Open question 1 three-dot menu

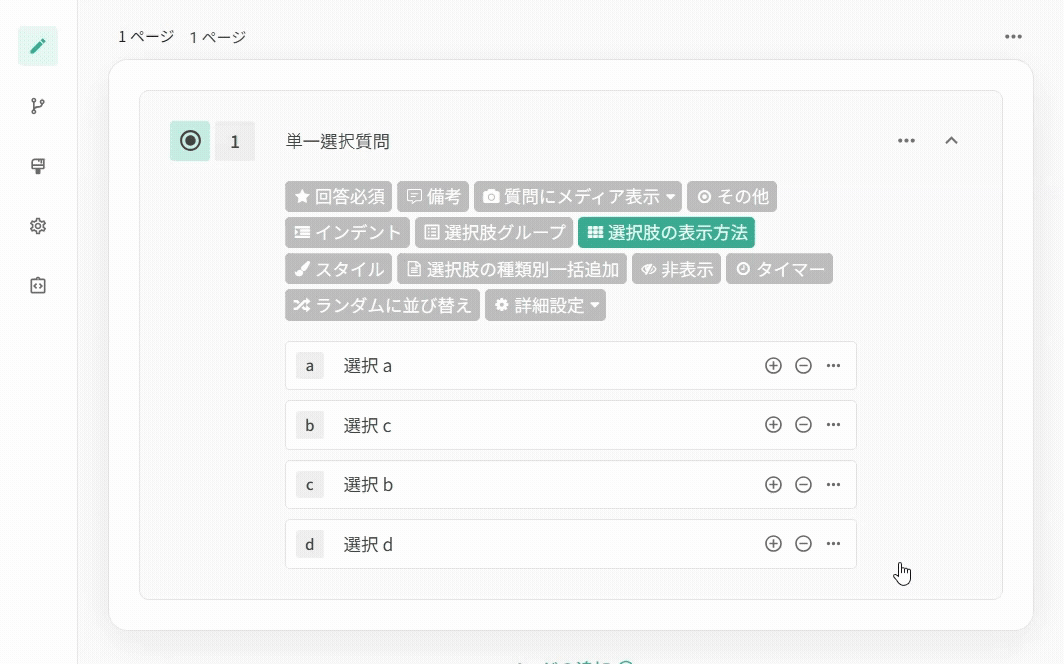click(906, 141)
